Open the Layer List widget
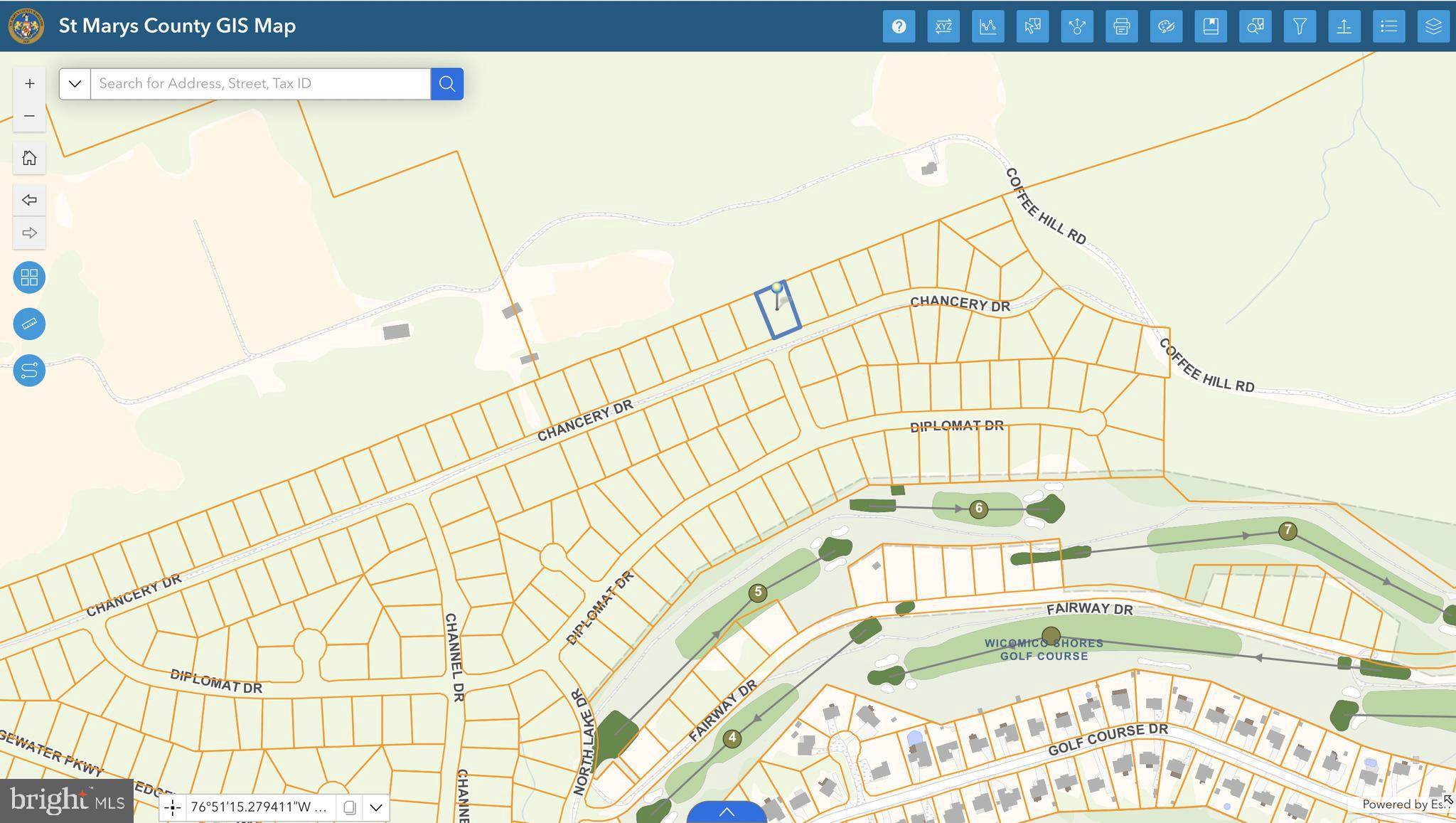Image resolution: width=1456 pixels, height=823 pixels. [1433, 26]
